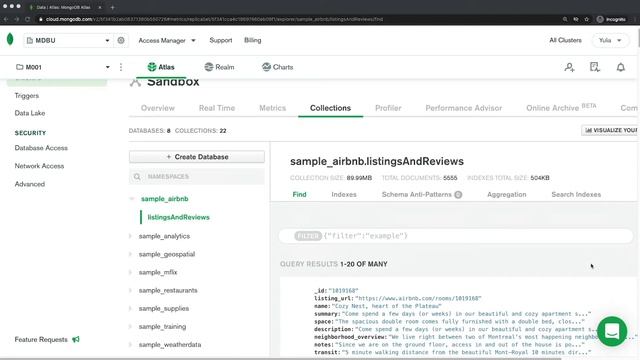Click the All Clusters link
This screenshot has height=360, width=640.
coord(565,40)
